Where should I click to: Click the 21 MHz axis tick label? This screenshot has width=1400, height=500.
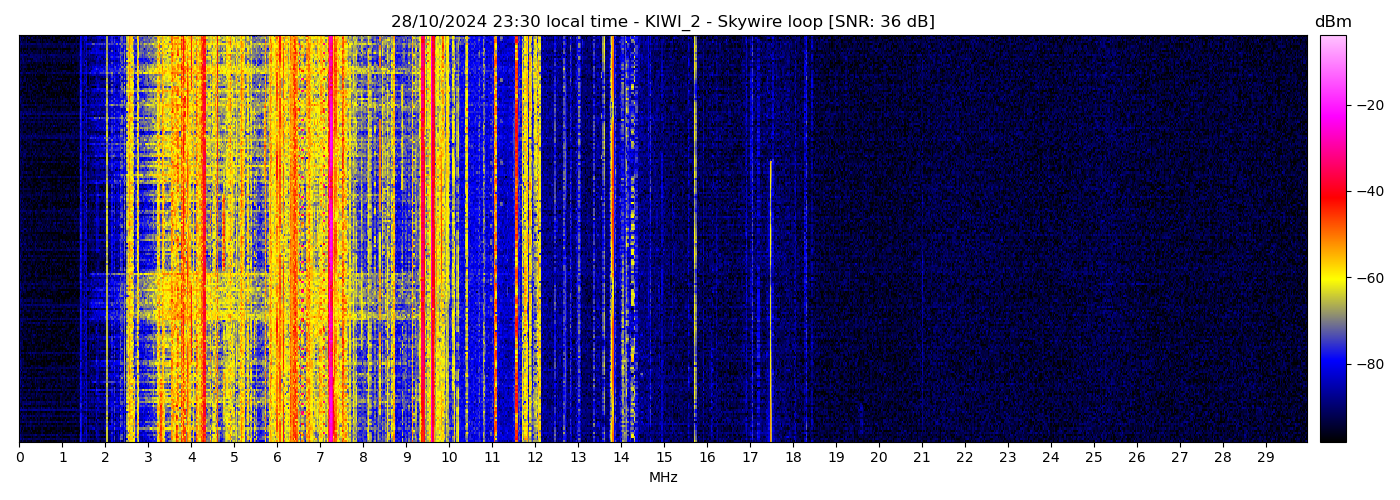(x=921, y=458)
